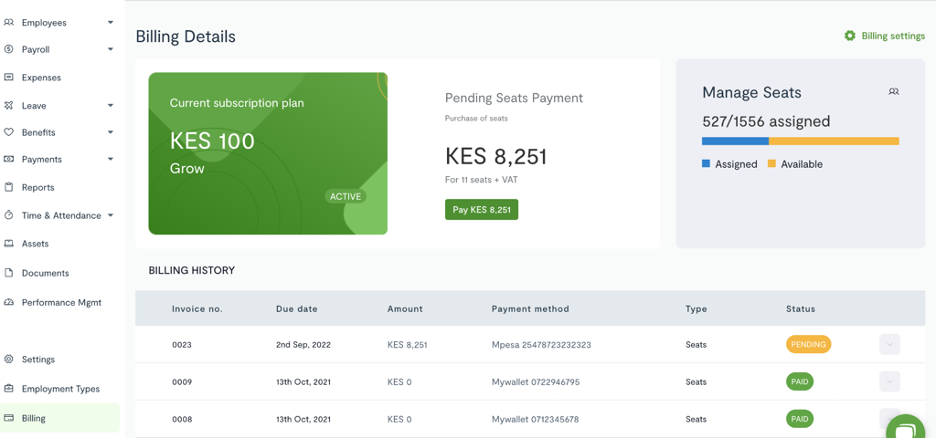
Task: Click the Assets laptop icon
Action: (x=8, y=243)
